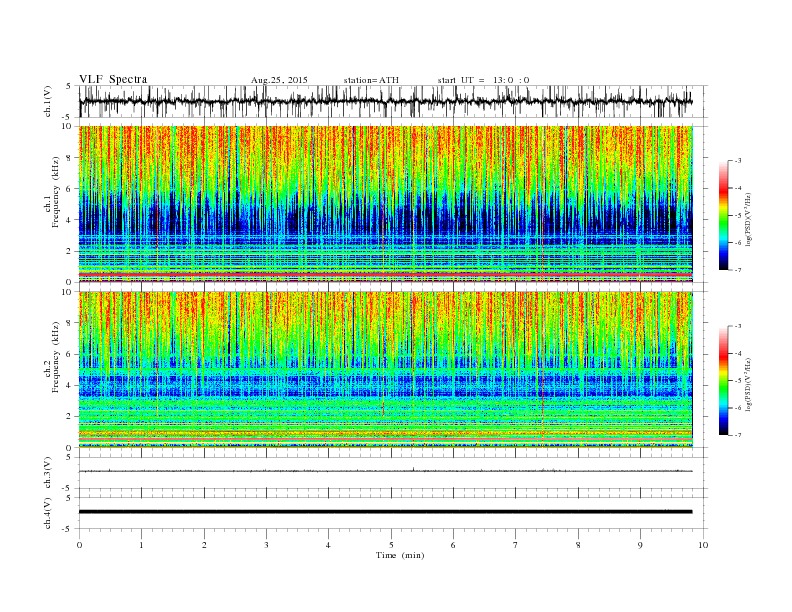This screenshot has height=612, width=792.
Task: Click the log(PSD) label beside ch.2 color bar
Action: (748, 384)
